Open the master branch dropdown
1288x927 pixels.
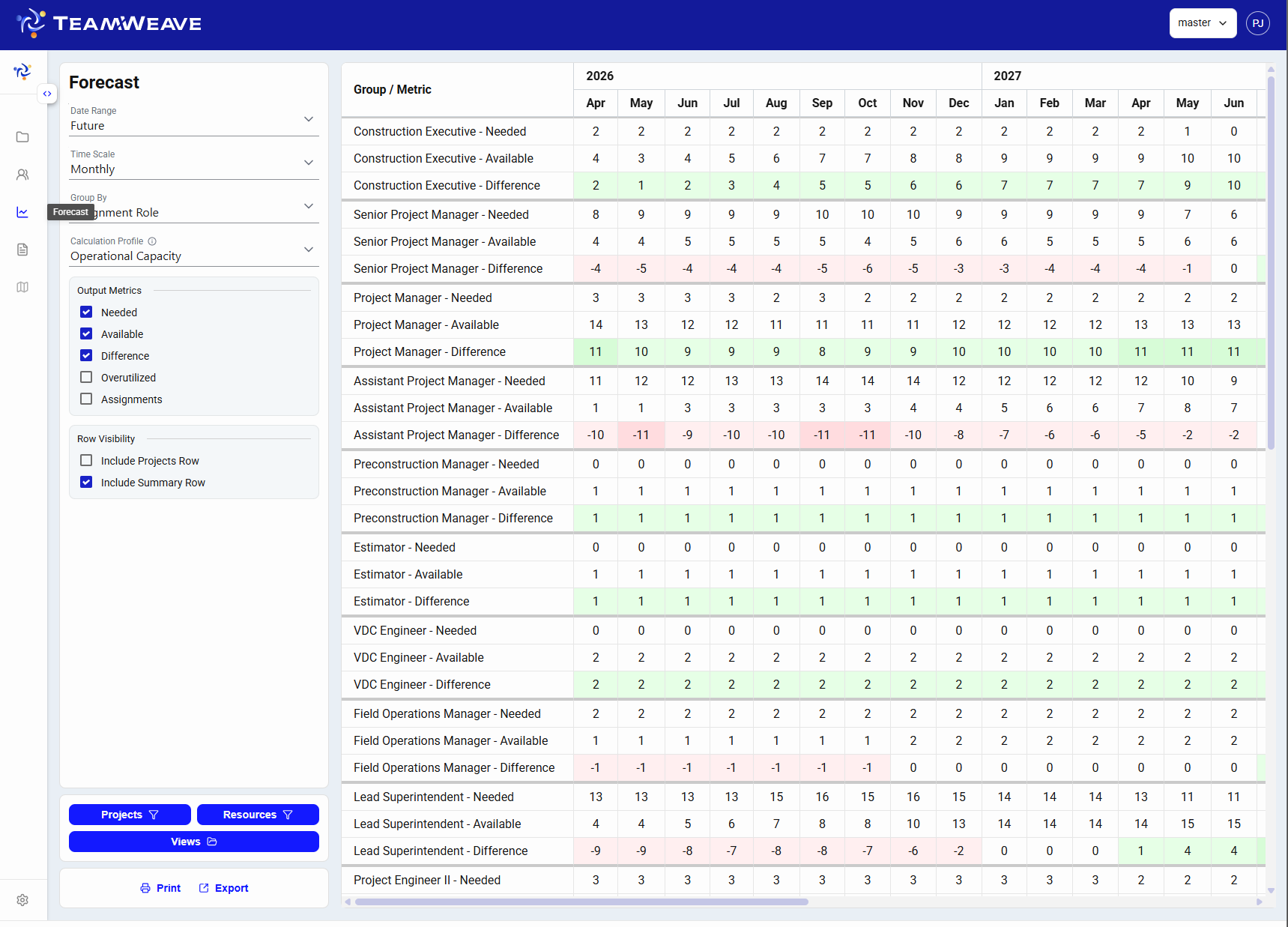click(x=1203, y=23)
